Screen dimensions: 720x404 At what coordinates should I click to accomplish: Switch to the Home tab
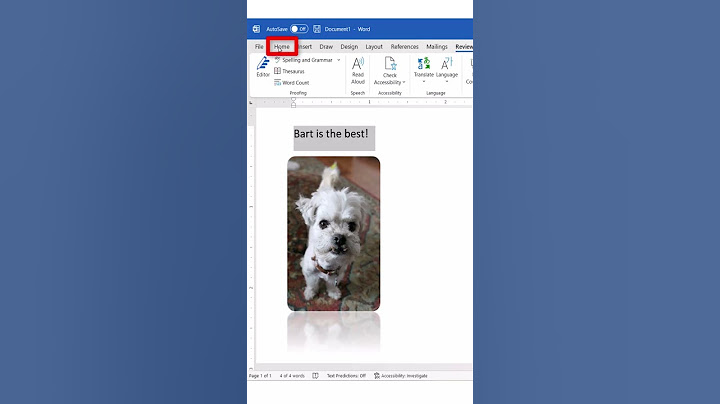pos(281,47)
